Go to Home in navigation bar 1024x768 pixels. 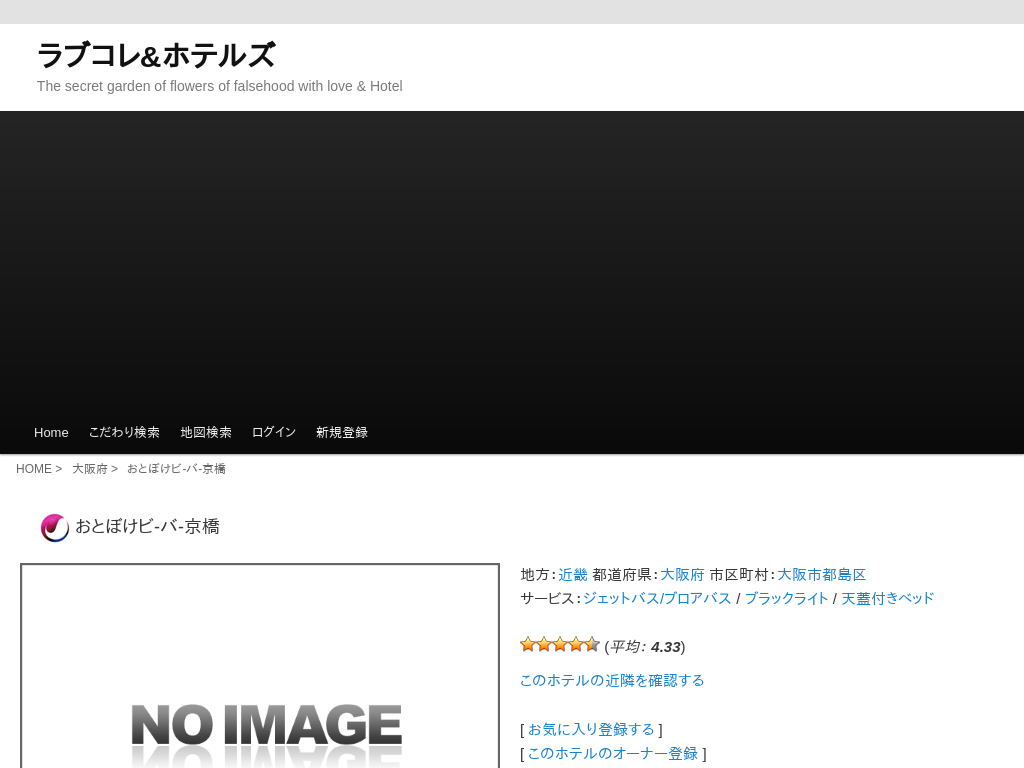(x=51, y=432)
